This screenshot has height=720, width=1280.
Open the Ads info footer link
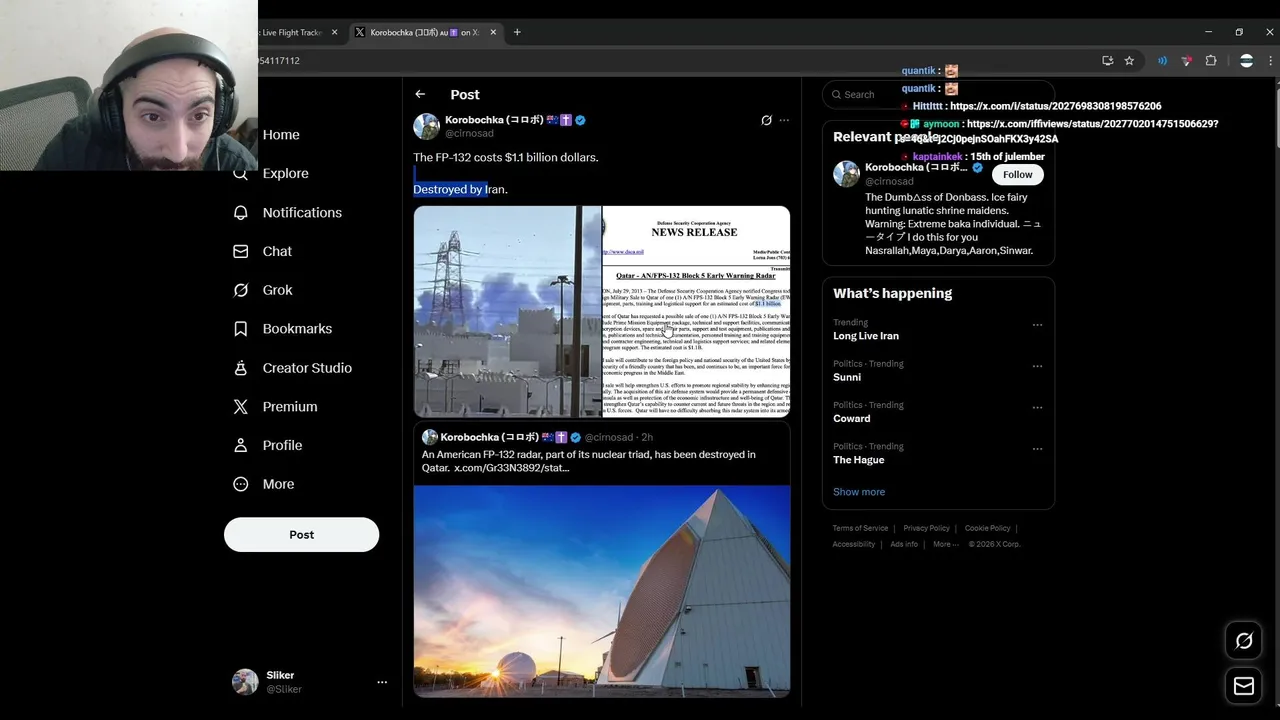tap(904, 544)
